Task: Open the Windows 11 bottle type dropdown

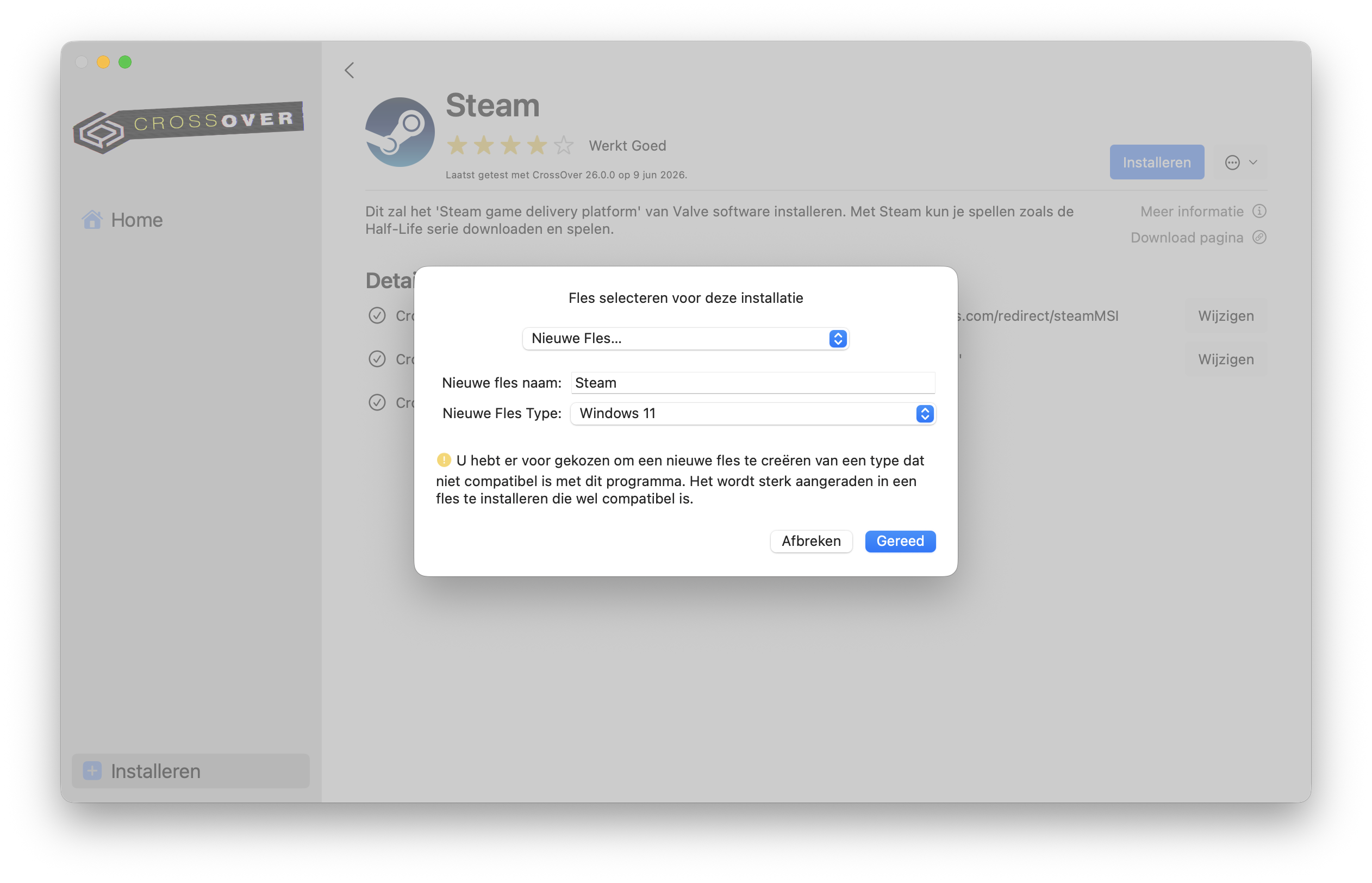Action: coord(752,413)
